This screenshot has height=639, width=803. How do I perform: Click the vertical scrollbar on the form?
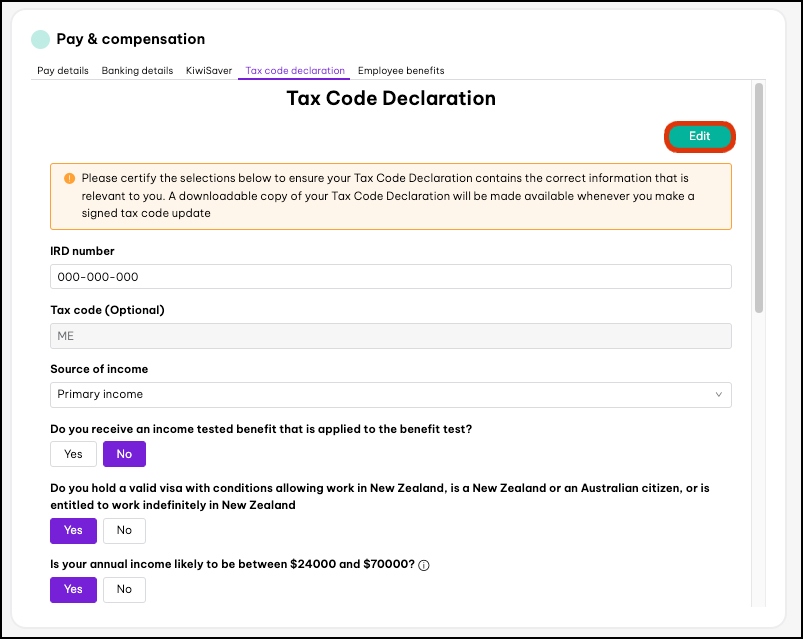point(759,200)
